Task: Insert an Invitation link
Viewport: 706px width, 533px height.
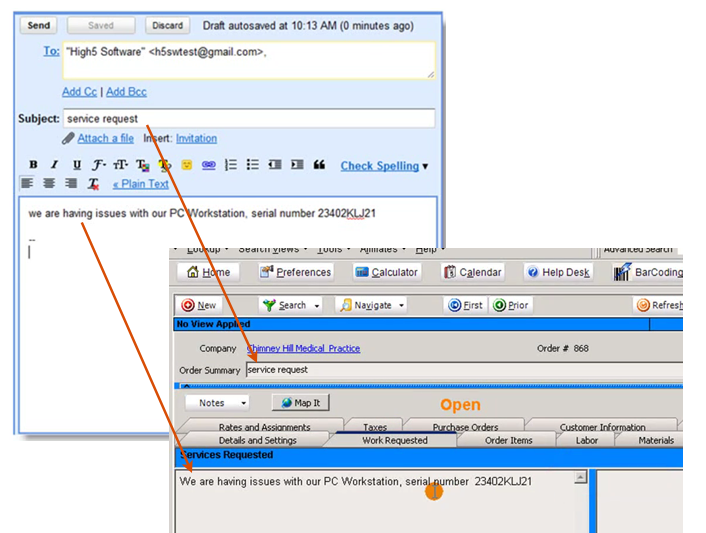Action: pyautogui.click(x=196, y=138)
